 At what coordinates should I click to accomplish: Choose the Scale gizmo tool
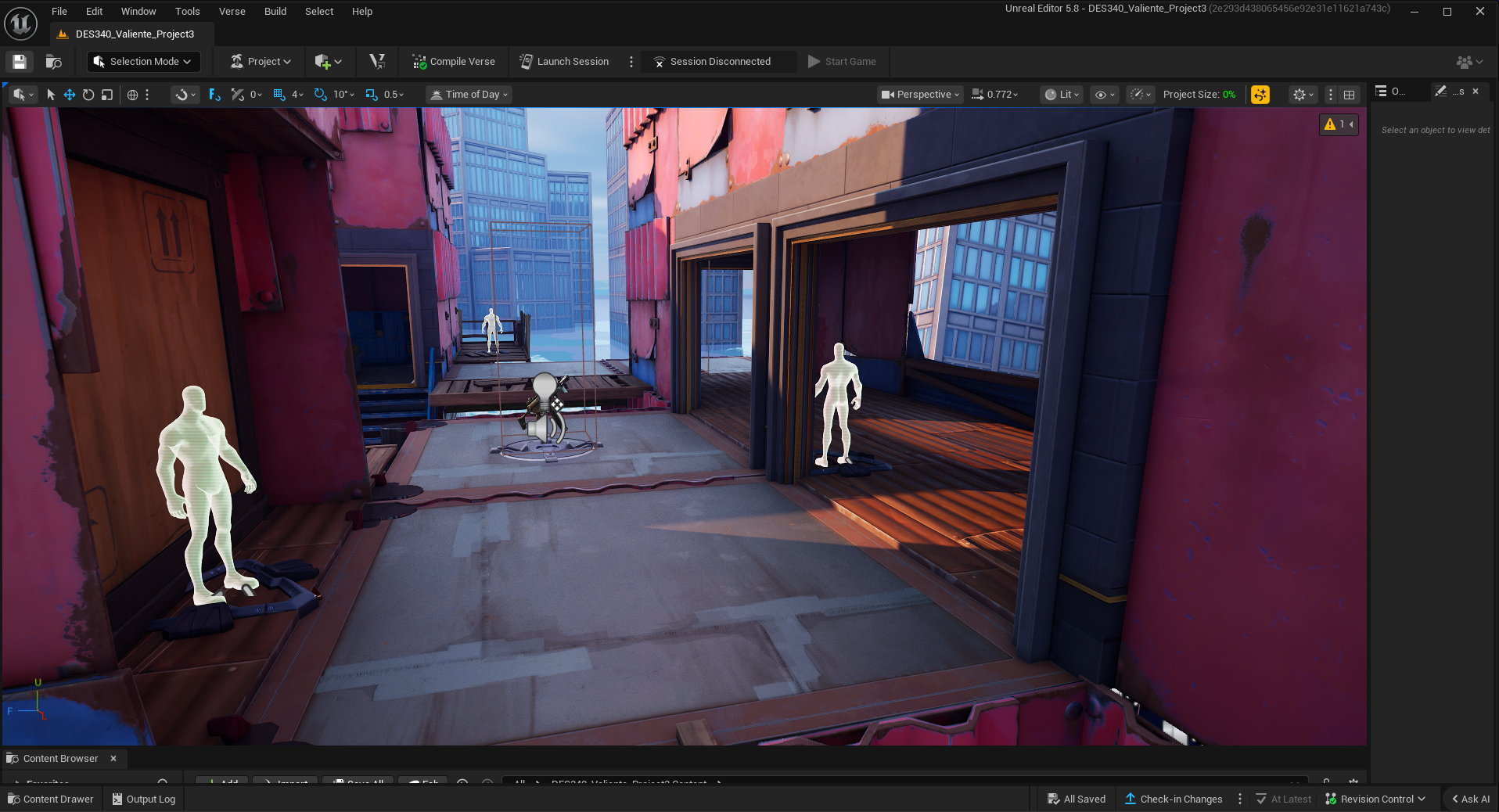click(x=107, y=95)
